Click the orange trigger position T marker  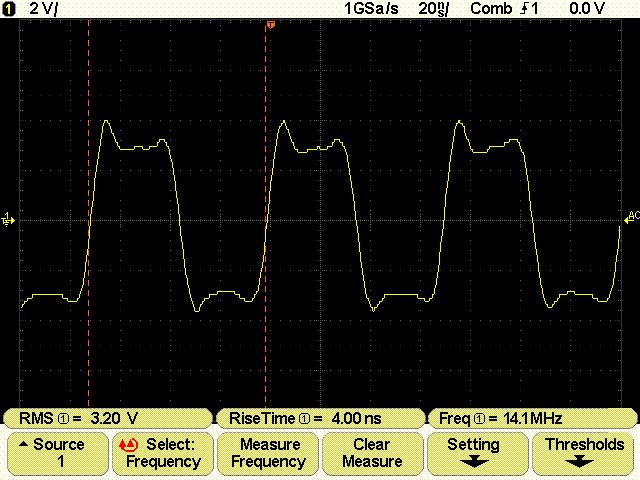270,26
